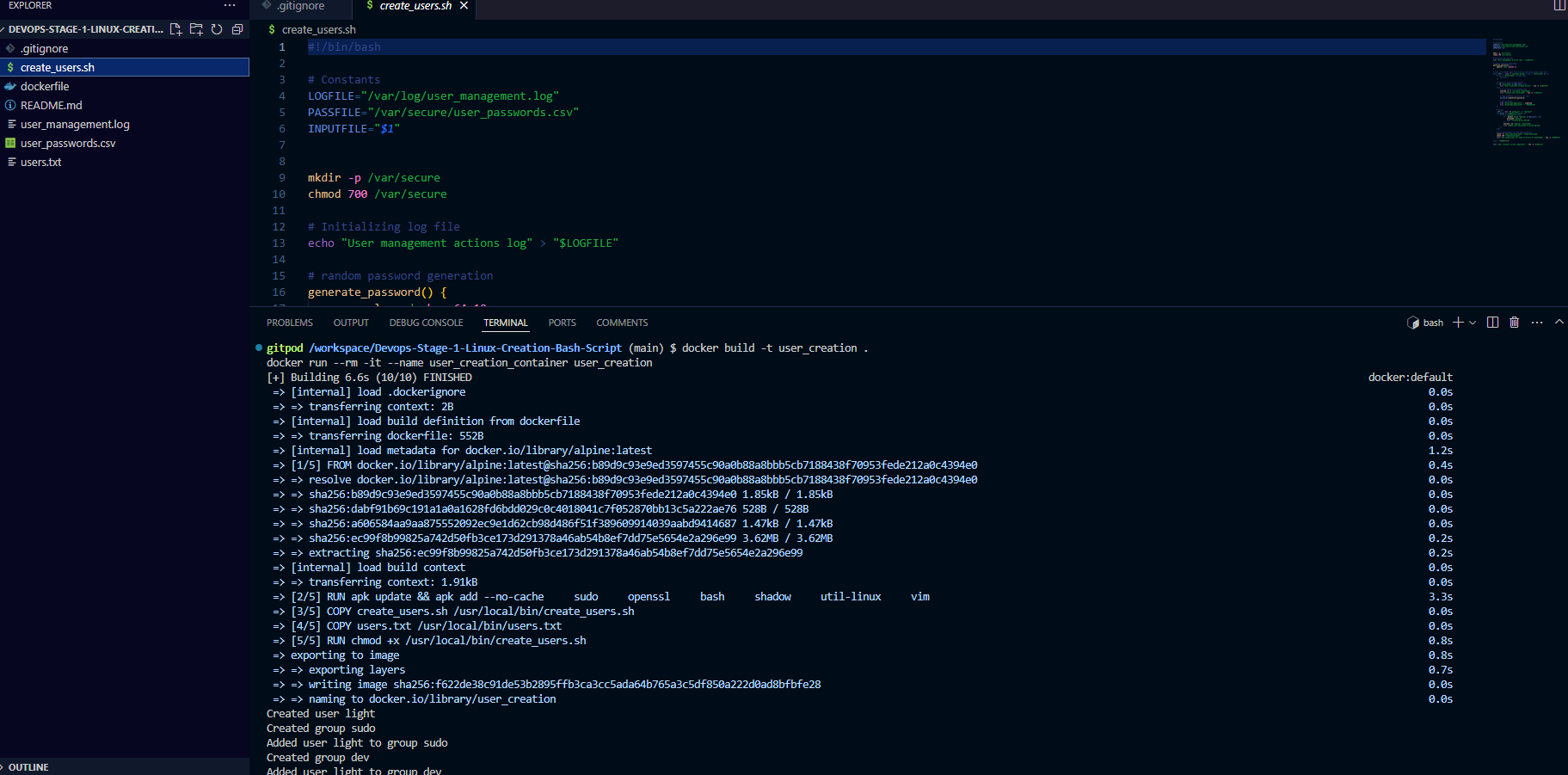This screenshot has width=1568, height=775.
Task: Create a new file in Explorer
Action: tap(175, 29)
